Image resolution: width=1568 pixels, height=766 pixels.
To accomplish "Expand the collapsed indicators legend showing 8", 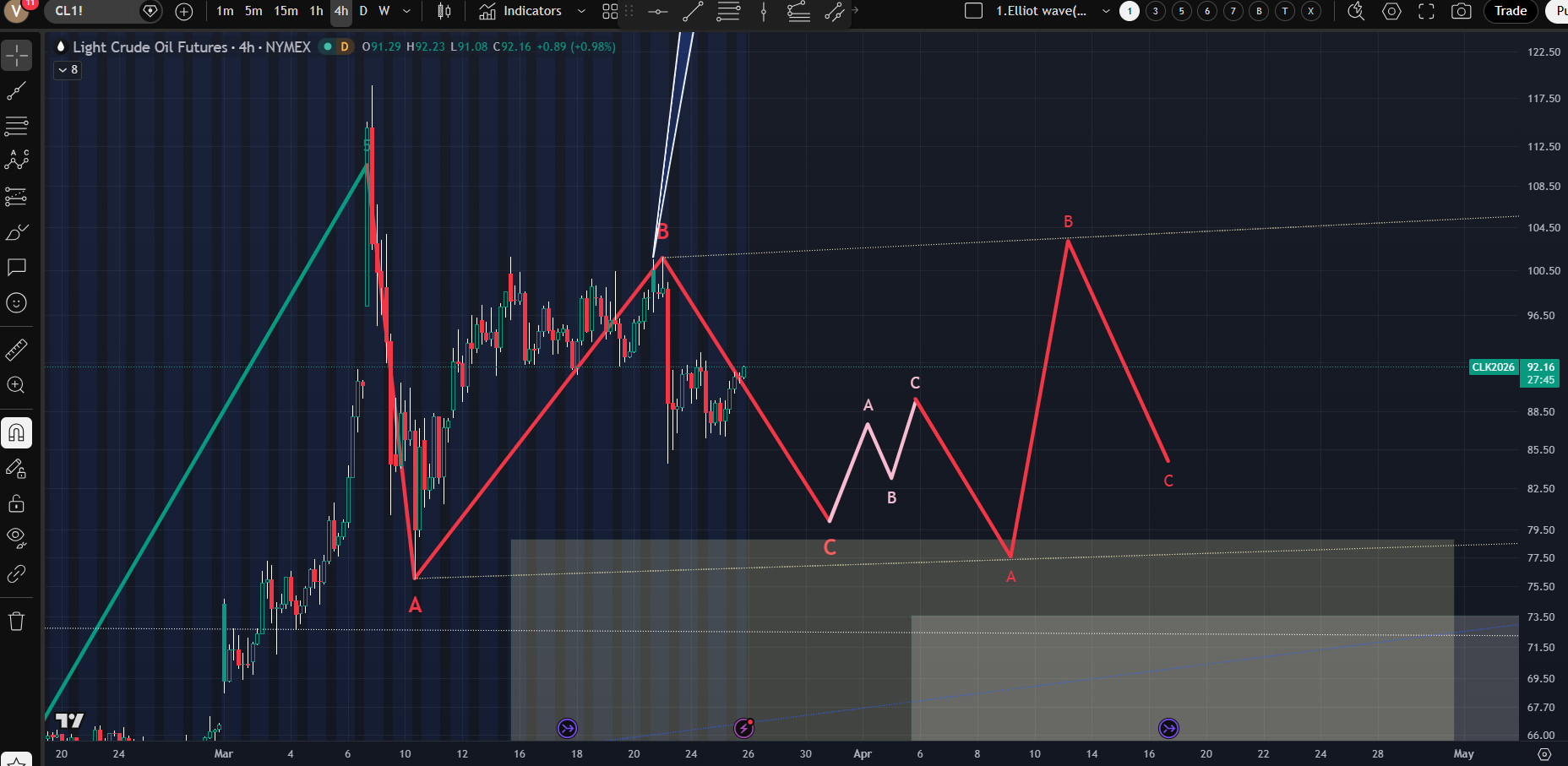I will click(x=68, y=70).
